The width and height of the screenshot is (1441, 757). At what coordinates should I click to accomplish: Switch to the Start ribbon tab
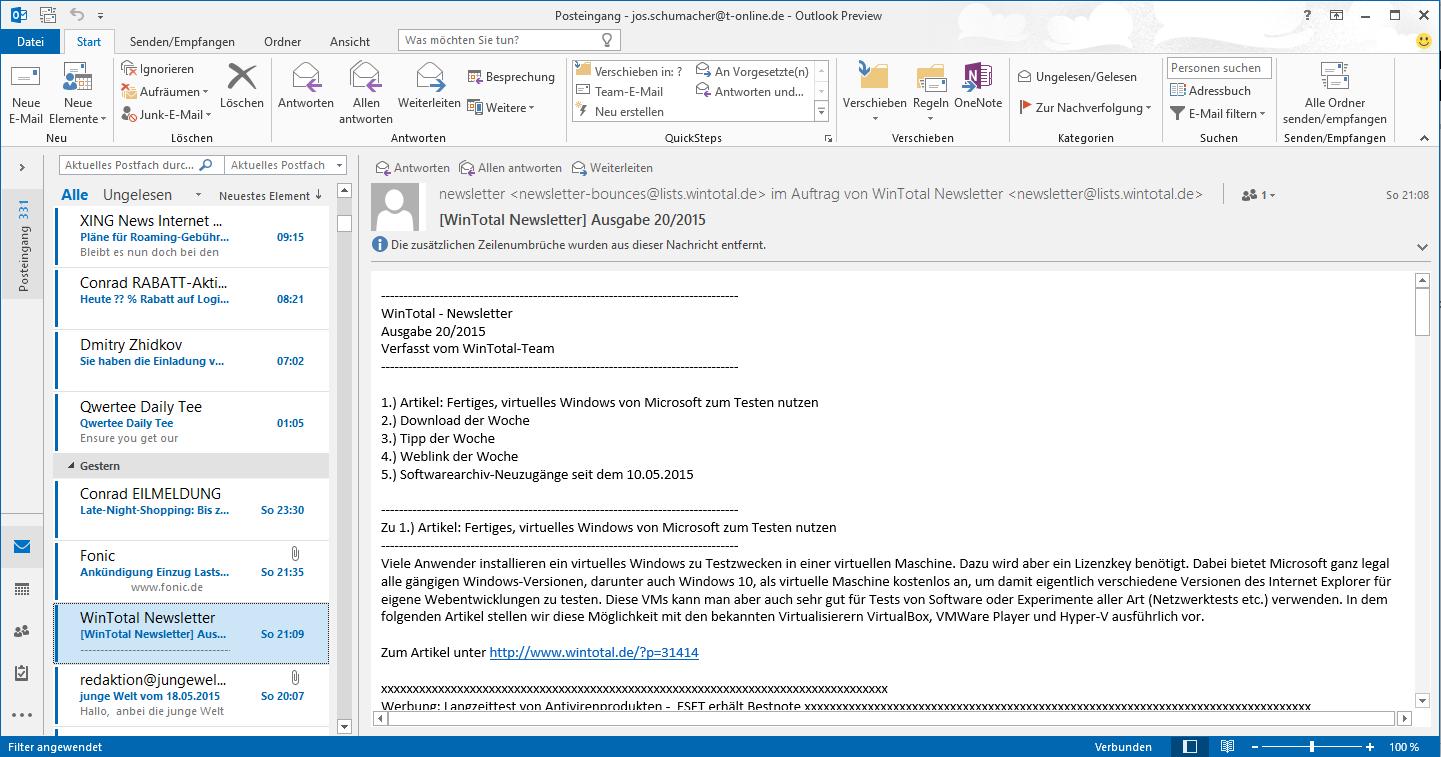[89, 41]
